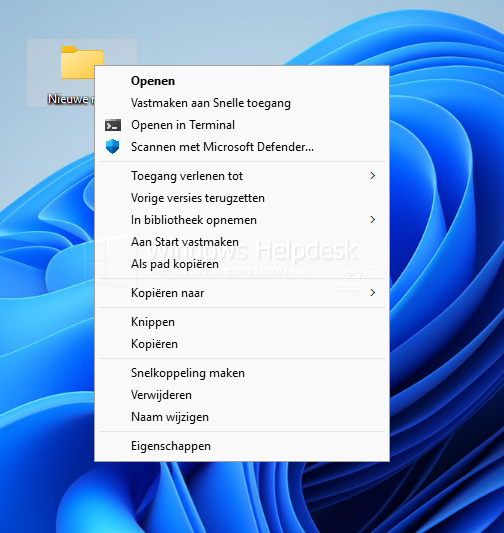Open the Kopiëren naar entry
Viewport: 504px width, 533px height.
tap(242, 293)
